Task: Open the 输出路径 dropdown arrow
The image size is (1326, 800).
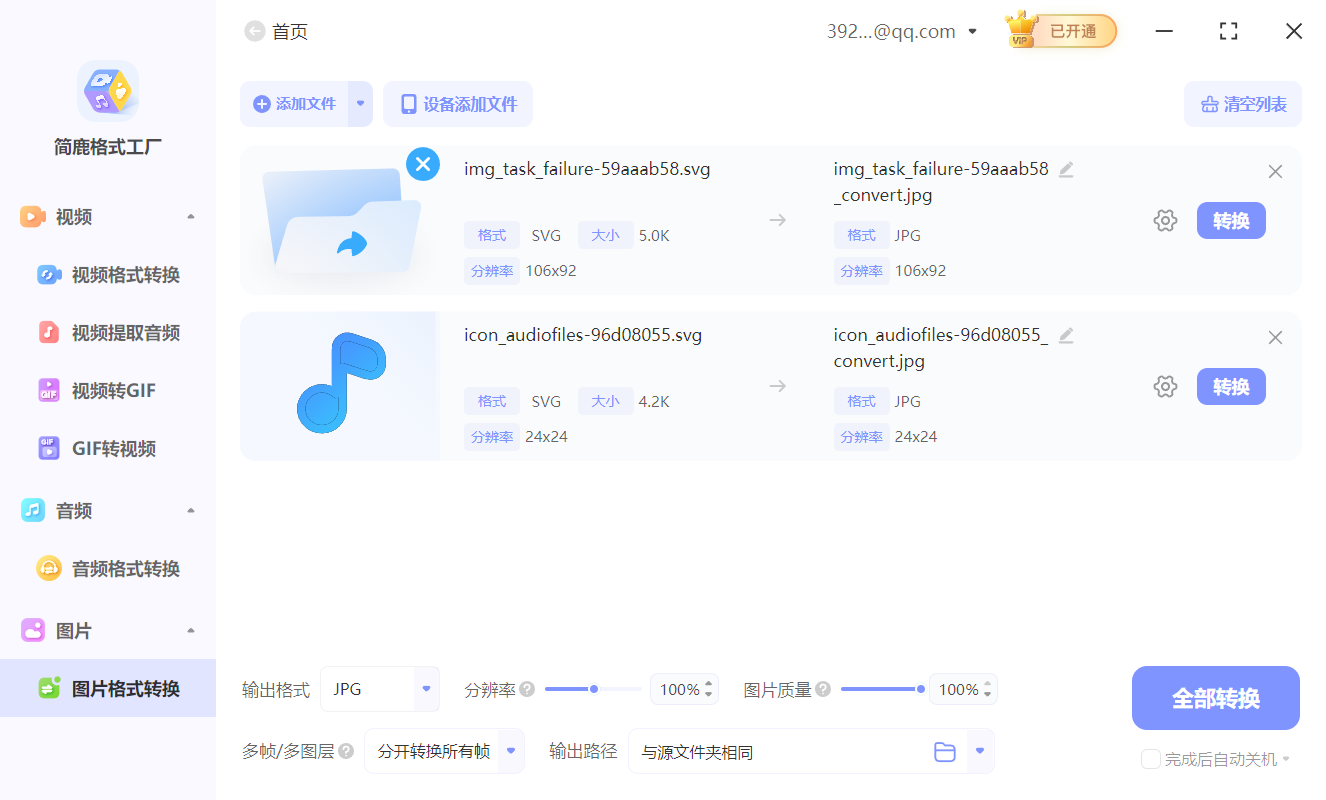Action: click(981, 751)
